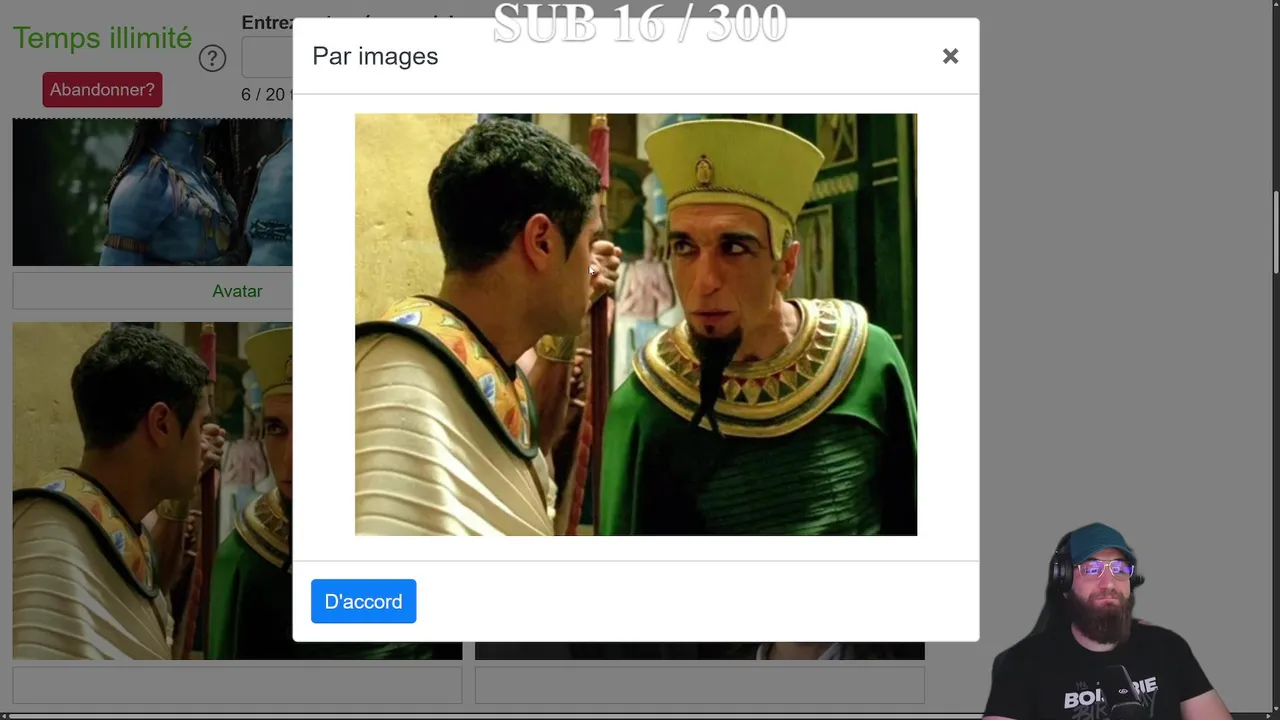Close the Par images dialog with X
The image size is (1280, 720).
[950, 56]
